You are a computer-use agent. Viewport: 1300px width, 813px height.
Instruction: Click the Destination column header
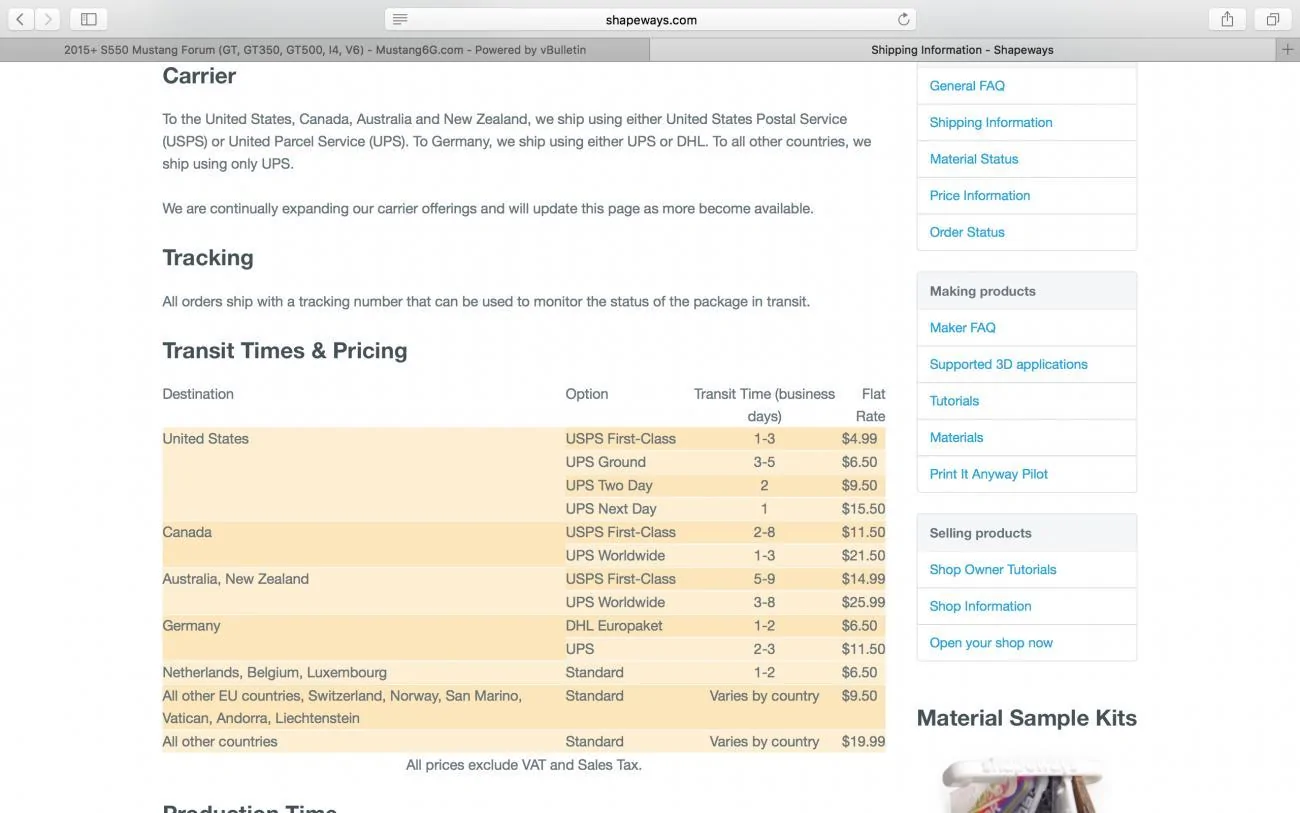tap(198, 394)
